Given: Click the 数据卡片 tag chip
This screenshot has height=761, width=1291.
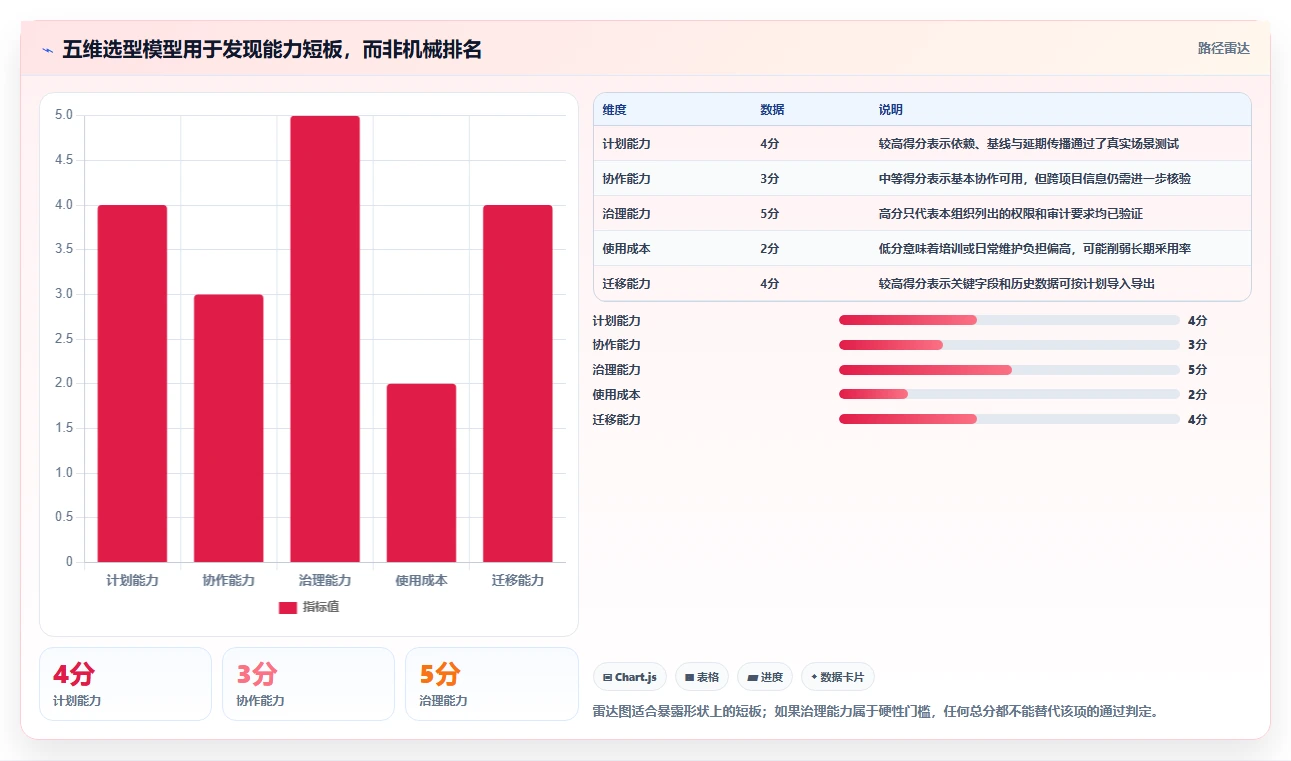Looking at the screenshot, I should (838, 677).
